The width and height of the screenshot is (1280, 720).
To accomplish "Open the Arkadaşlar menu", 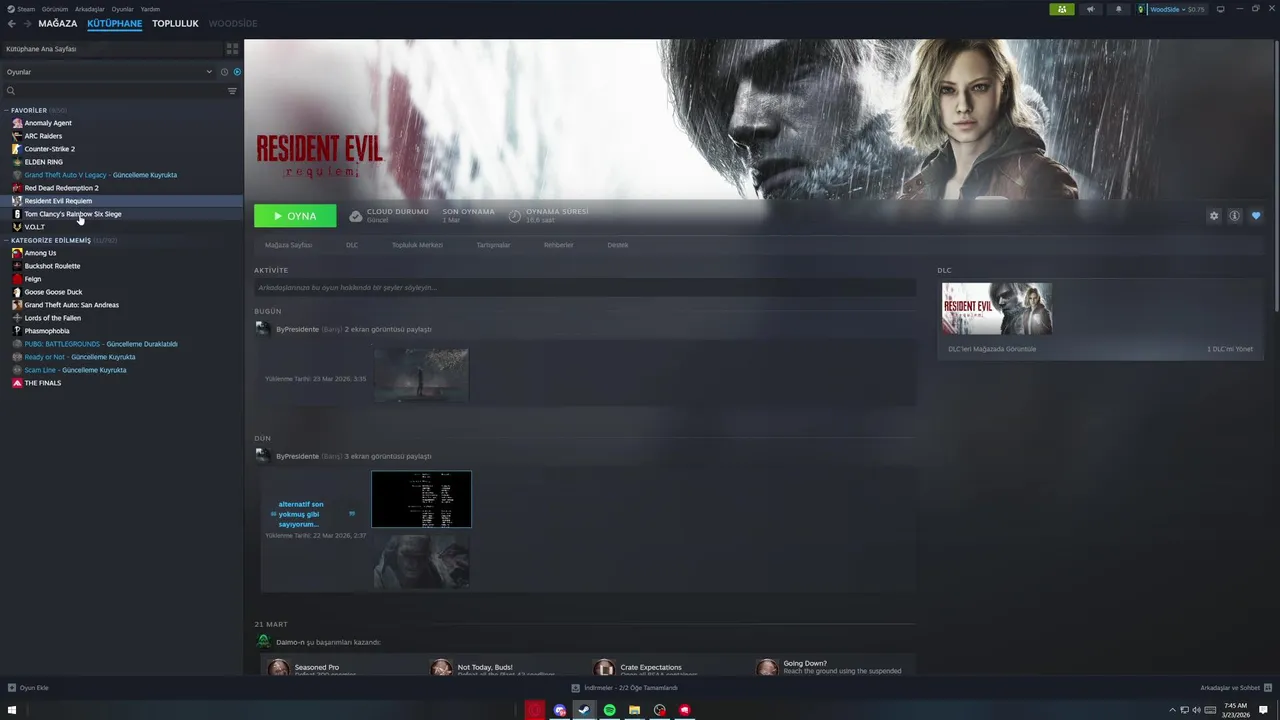I will pyautogui.click(x=90, y=9).
